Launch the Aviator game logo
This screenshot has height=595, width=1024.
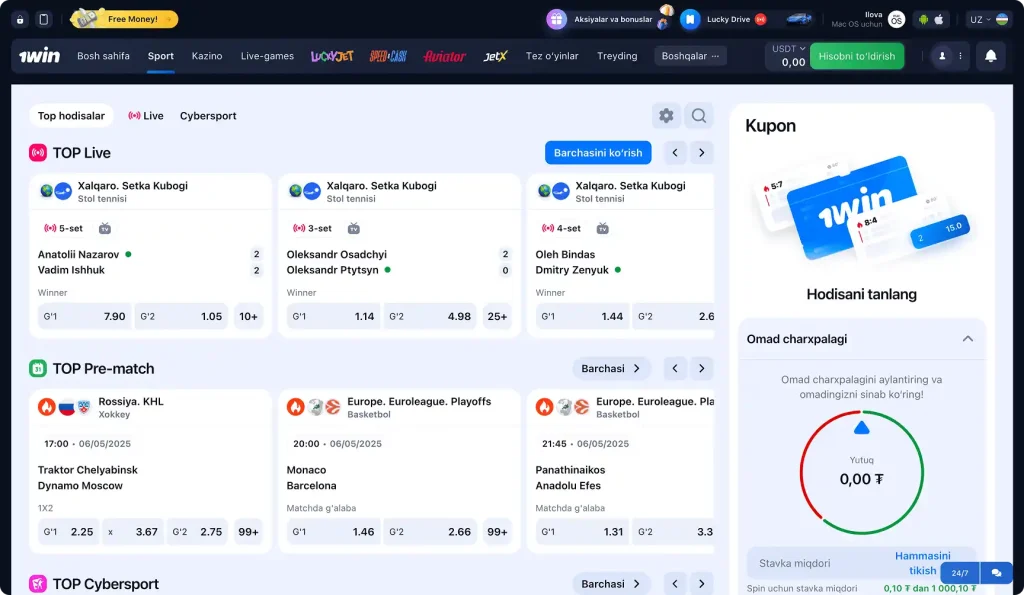(x=445, y=56)
